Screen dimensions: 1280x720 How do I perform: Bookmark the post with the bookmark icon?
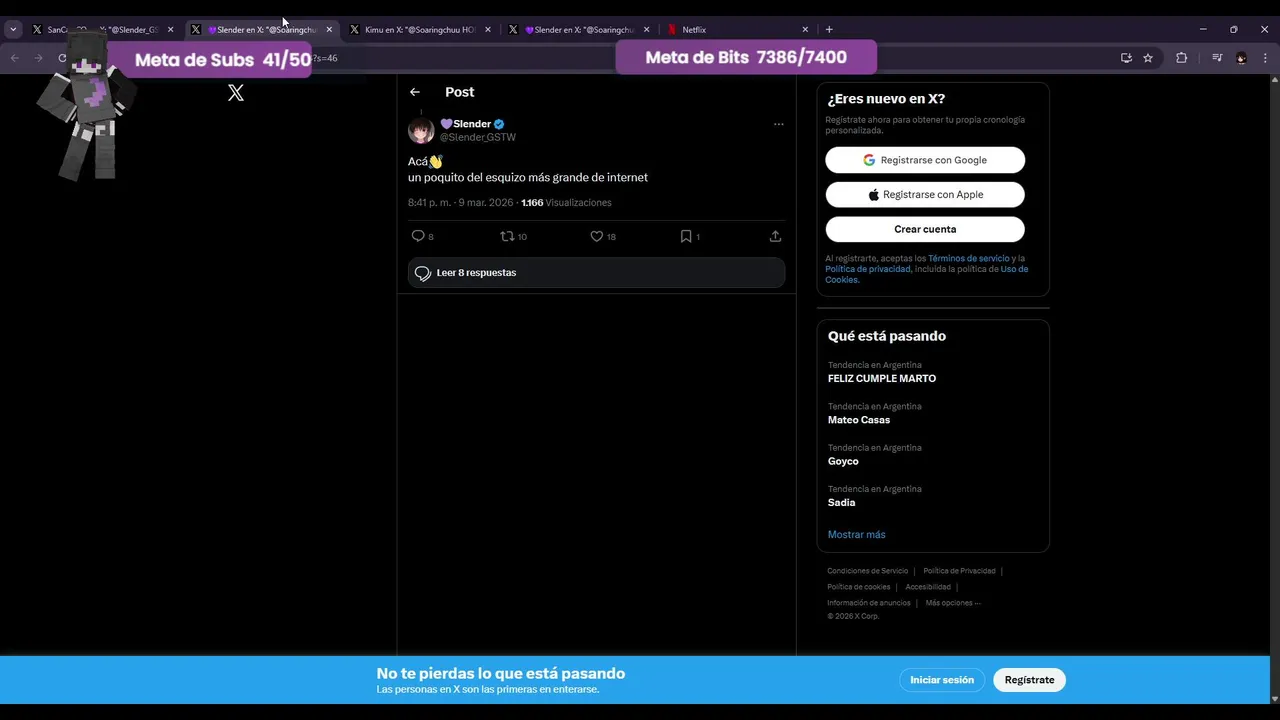(x=686, y=236)
